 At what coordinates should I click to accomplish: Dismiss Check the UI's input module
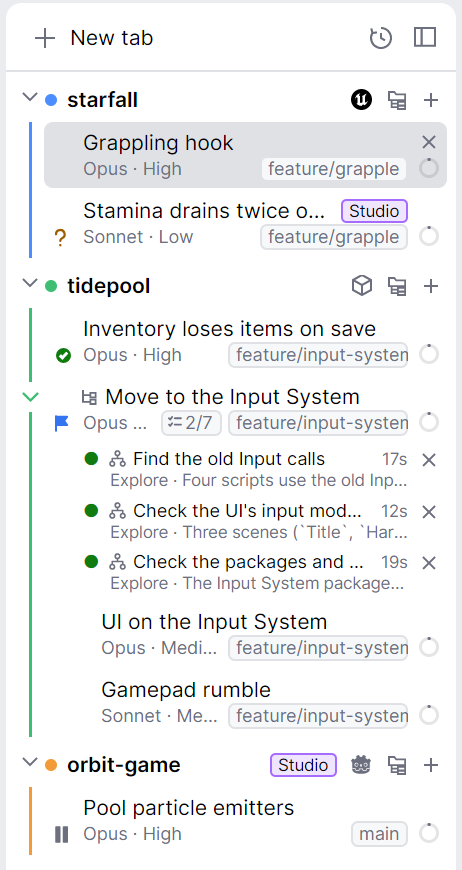[x=429, y=512]
